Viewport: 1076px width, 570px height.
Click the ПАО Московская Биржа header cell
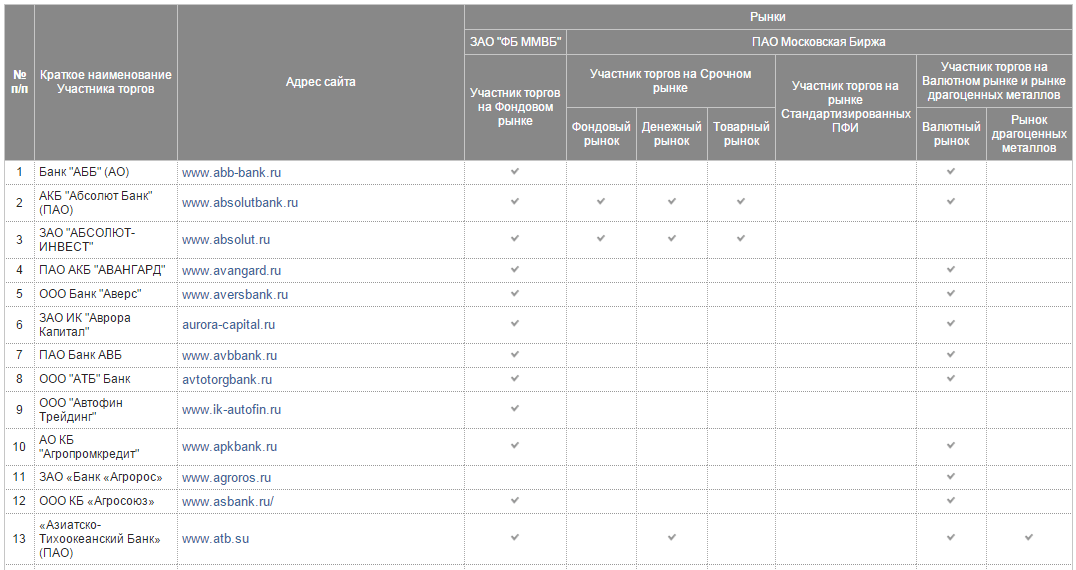(818, 42)
